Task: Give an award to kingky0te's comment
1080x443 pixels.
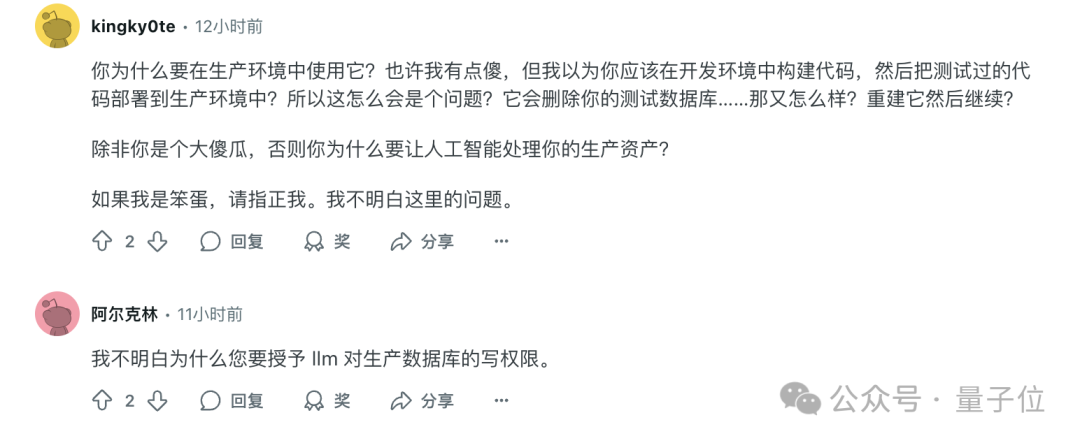Action: click(x=327, y=241)
